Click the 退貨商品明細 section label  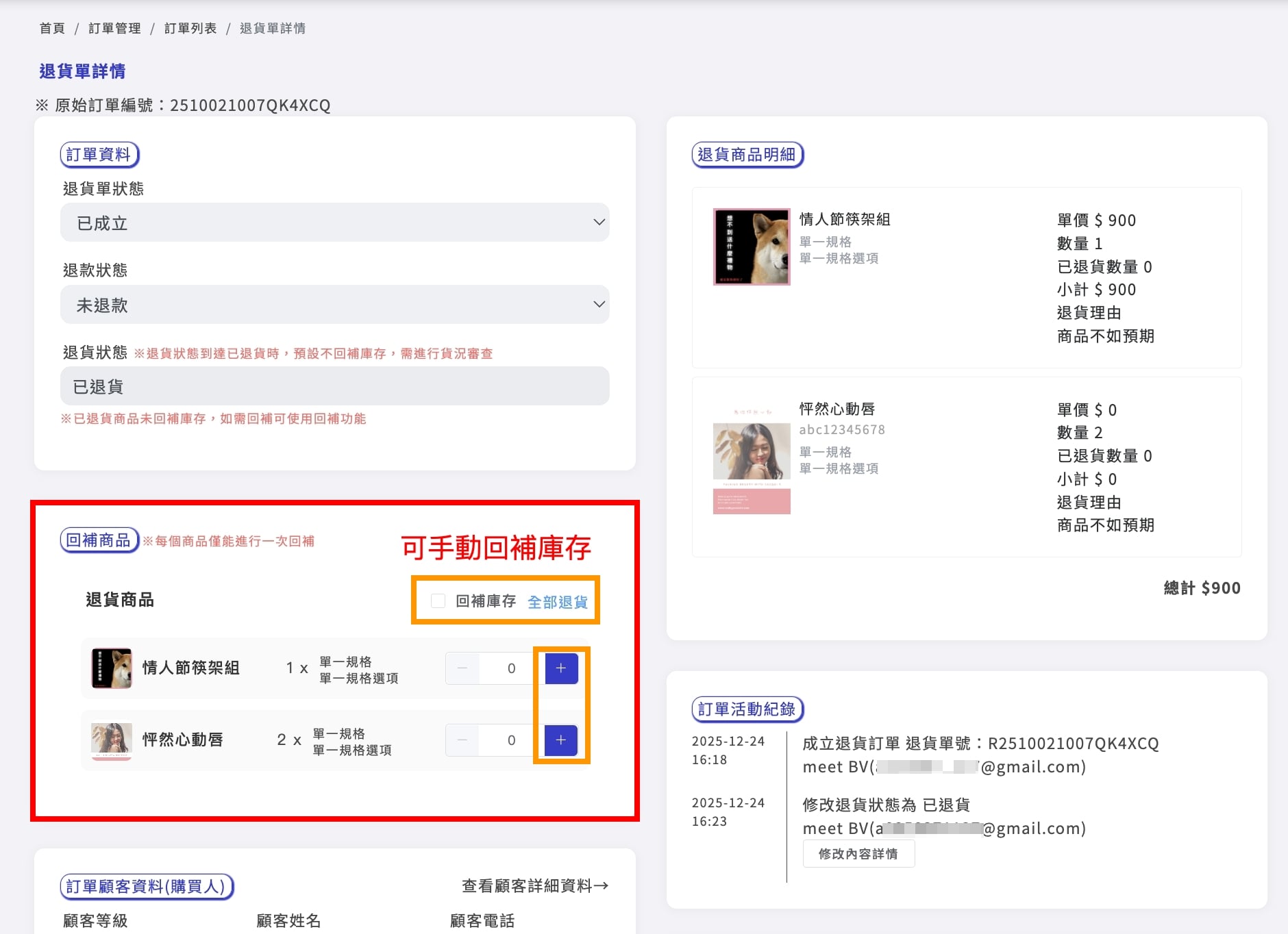(x=747, y=155)
